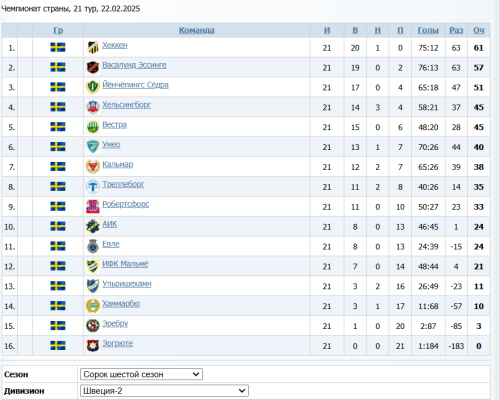Click the Swedish flag in Умео row

pos(58,147)
